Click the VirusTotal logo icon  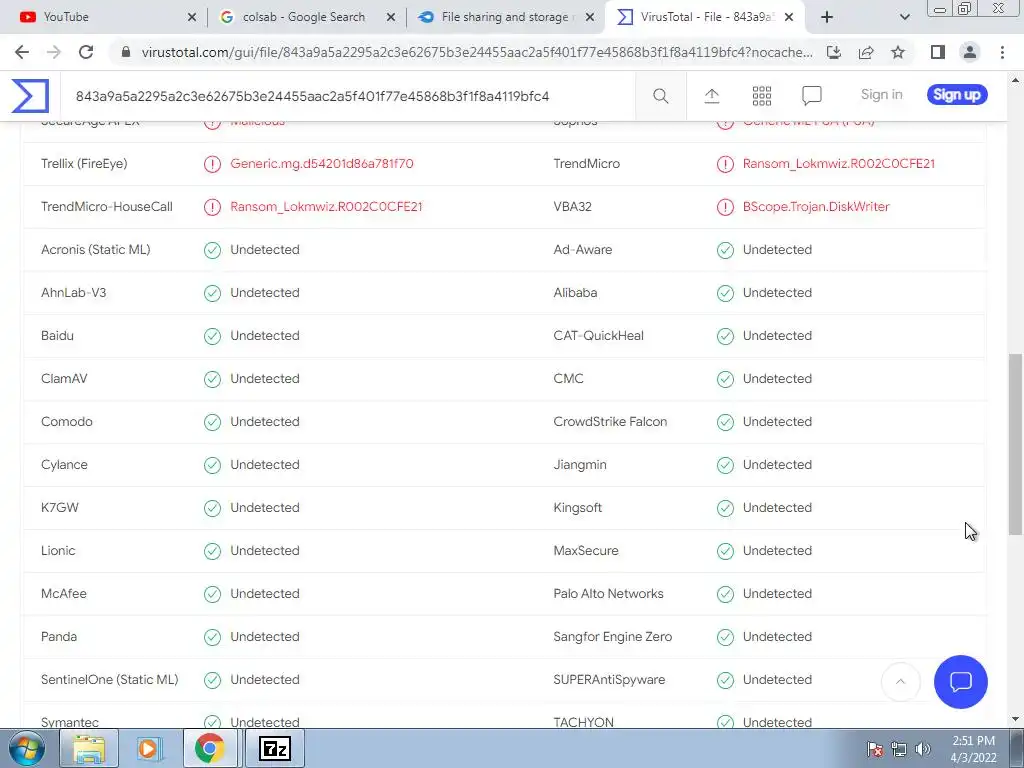click(30, 95)
